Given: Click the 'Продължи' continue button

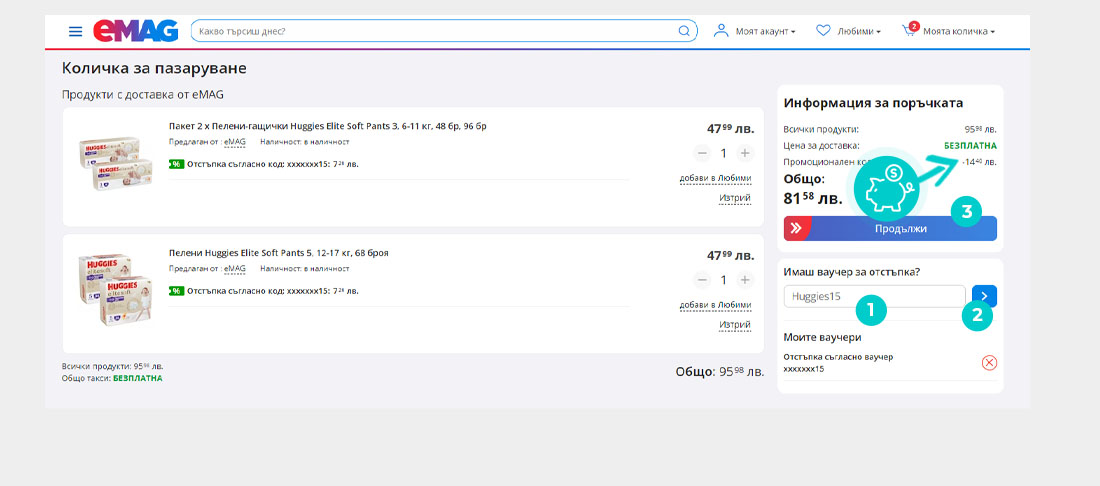Looking at the screenshot, I should click(890, 229).
